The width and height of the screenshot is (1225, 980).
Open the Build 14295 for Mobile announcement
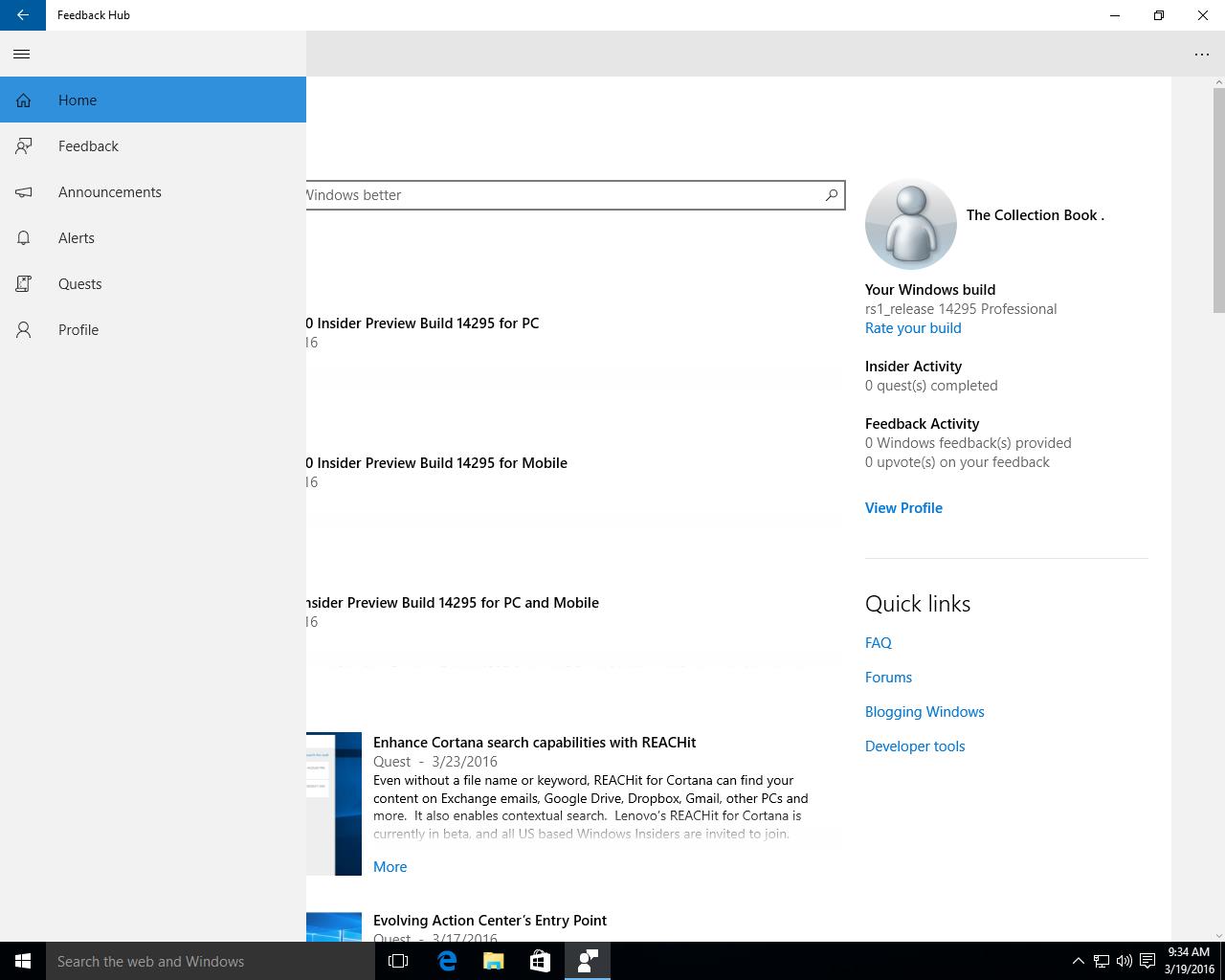tap(436, 463)
